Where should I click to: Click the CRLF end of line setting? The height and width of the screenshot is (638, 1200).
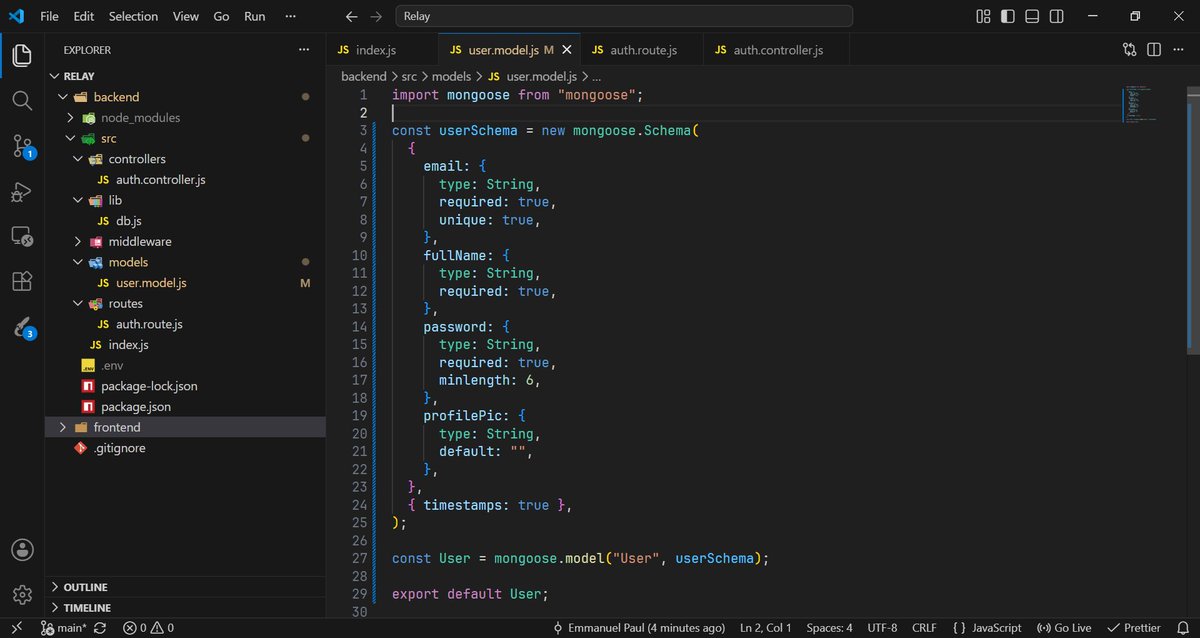coord(924,628)
